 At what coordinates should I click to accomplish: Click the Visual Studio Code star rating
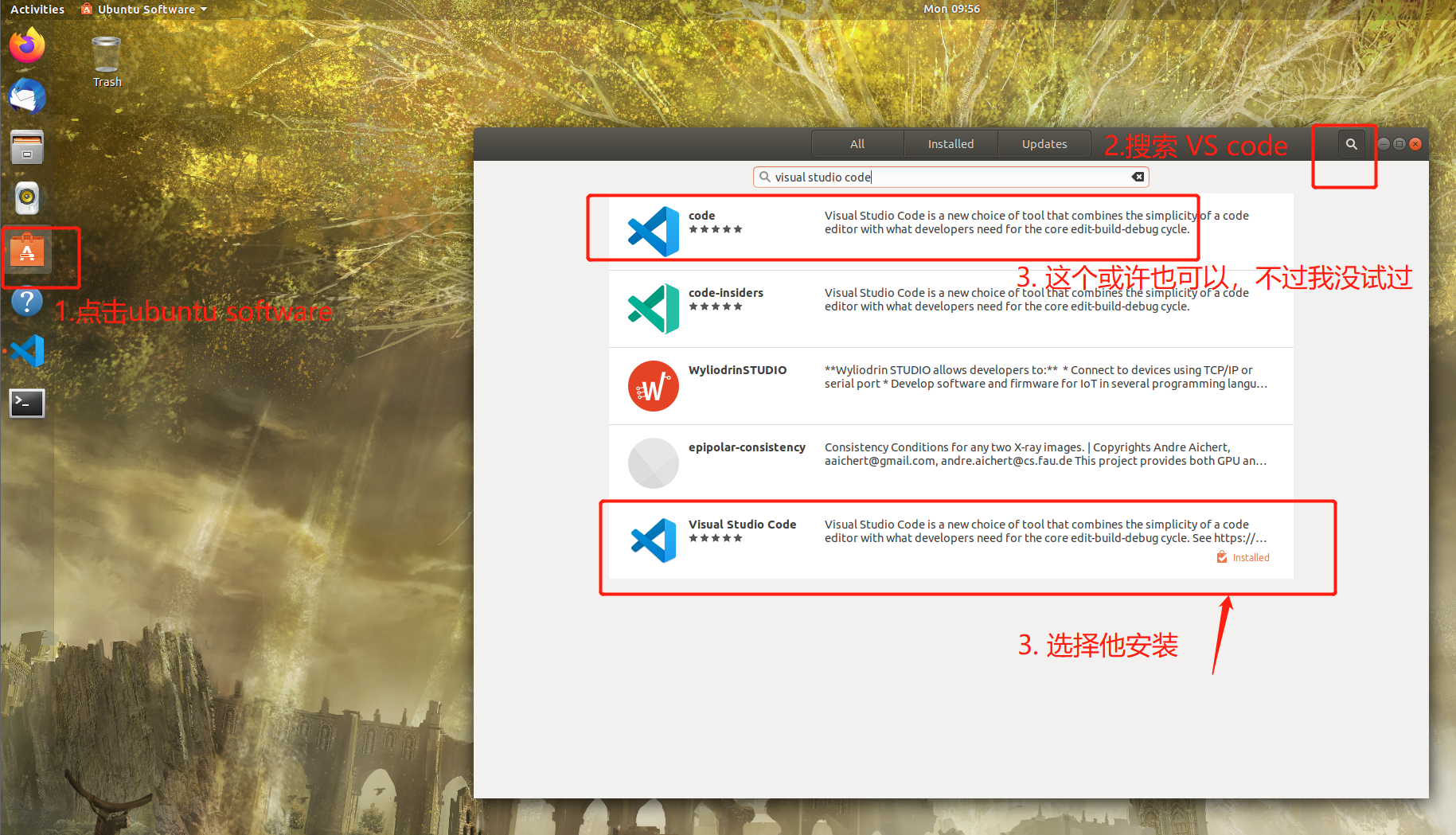click(716, 538)
